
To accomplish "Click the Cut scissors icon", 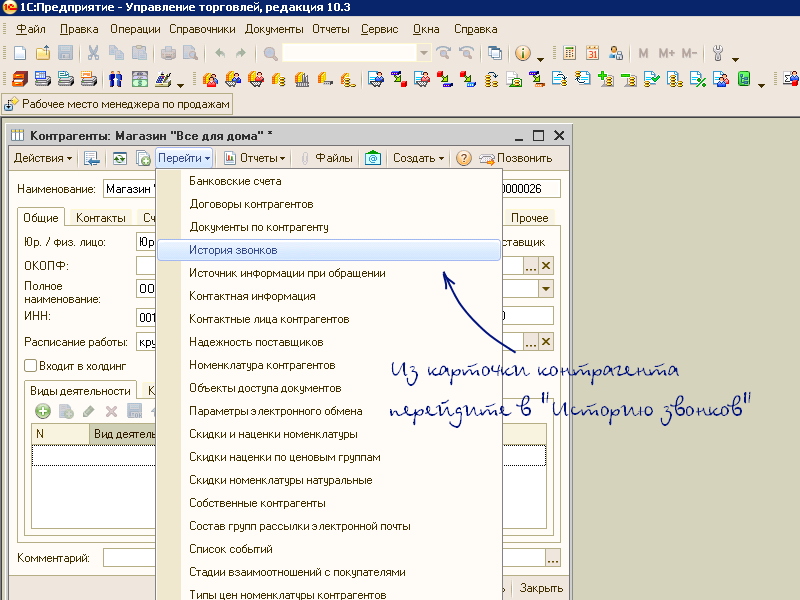I will click(x=93, y=53).
